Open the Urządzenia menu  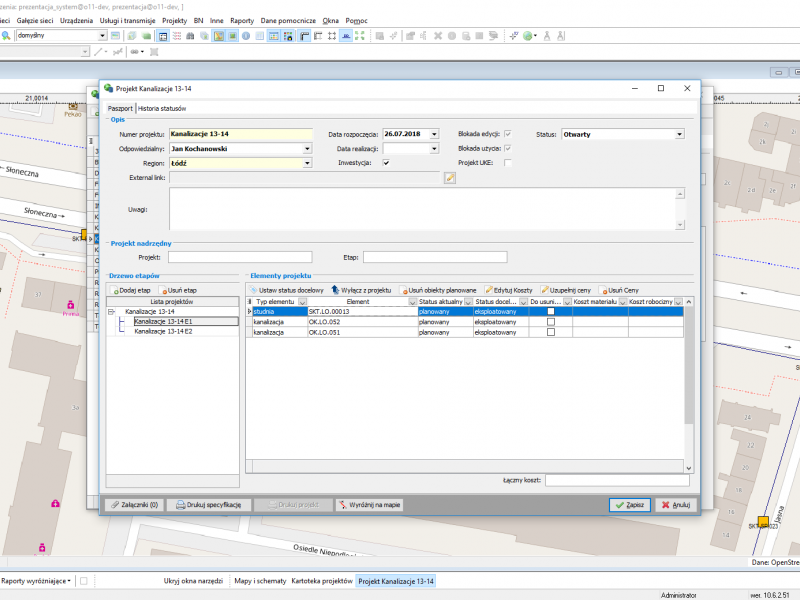coord(77,20)
